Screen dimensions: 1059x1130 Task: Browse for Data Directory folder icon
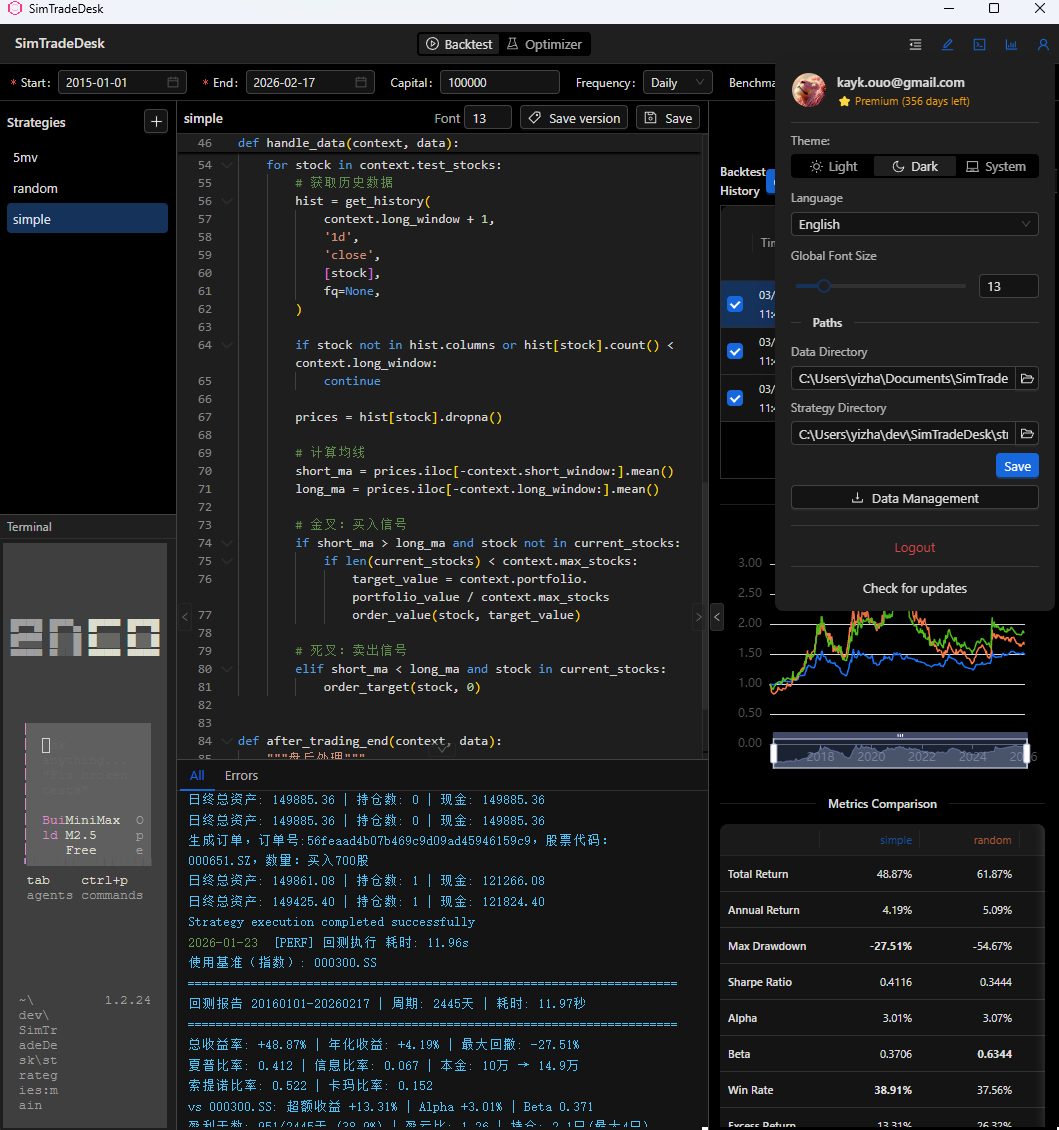point(1027,378)
